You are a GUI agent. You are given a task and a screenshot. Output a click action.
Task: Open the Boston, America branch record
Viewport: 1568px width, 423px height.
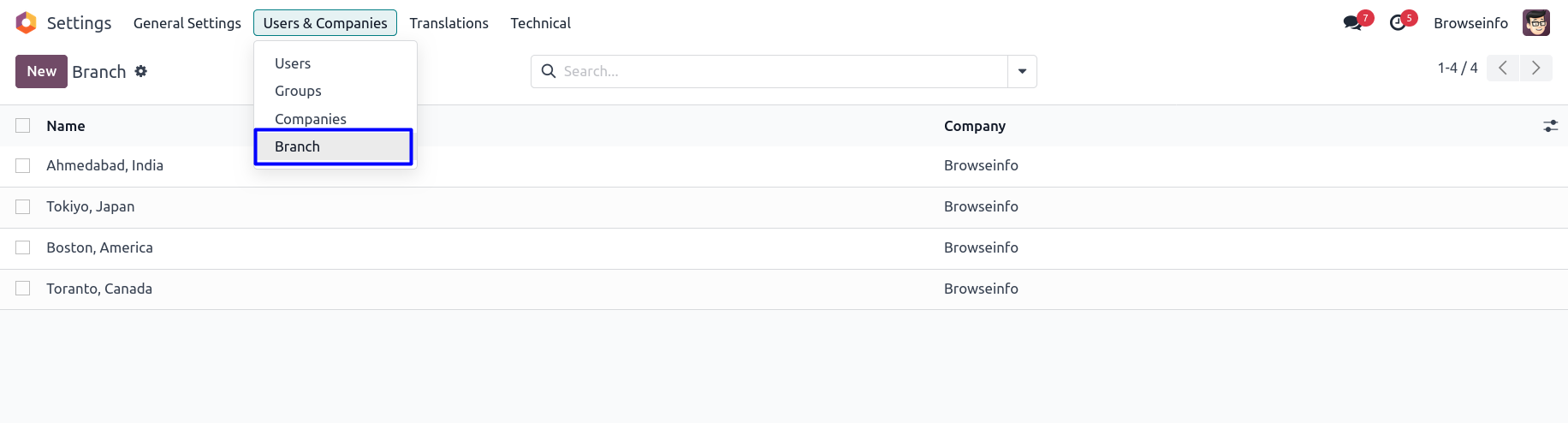pos(100,247)
